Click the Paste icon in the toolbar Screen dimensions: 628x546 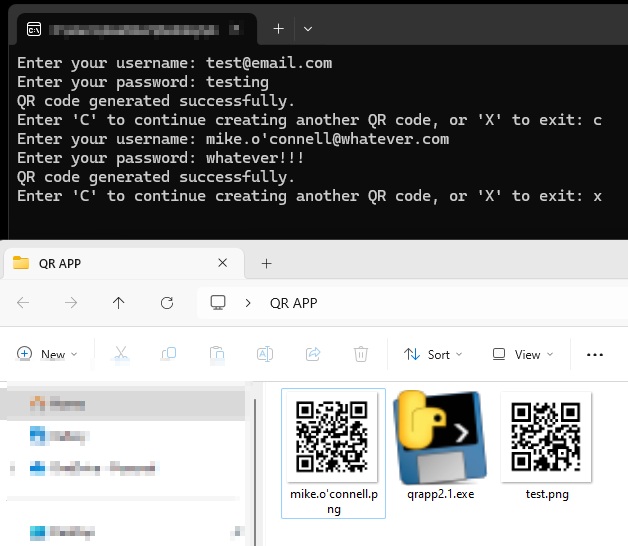pos(217,354)
